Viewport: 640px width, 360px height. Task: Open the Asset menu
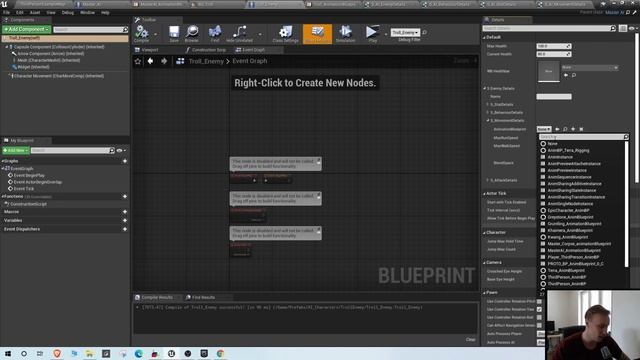click(x=35, y=13)
